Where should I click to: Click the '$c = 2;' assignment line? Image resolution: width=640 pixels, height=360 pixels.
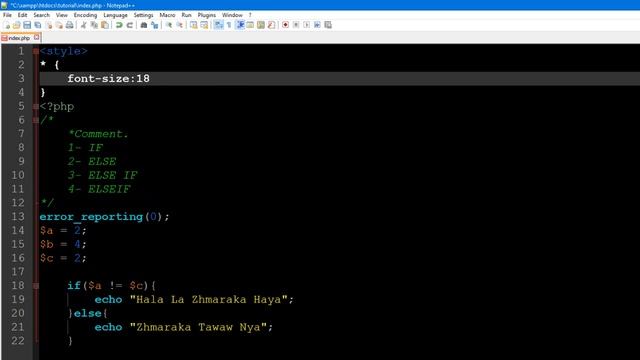point(63,258)
